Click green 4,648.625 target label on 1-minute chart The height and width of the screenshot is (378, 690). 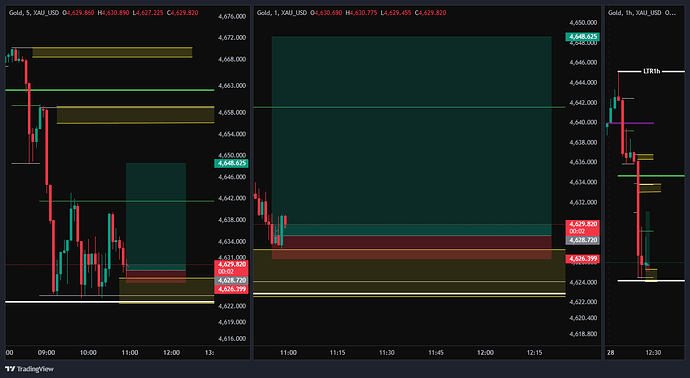(x=583, y=37)
